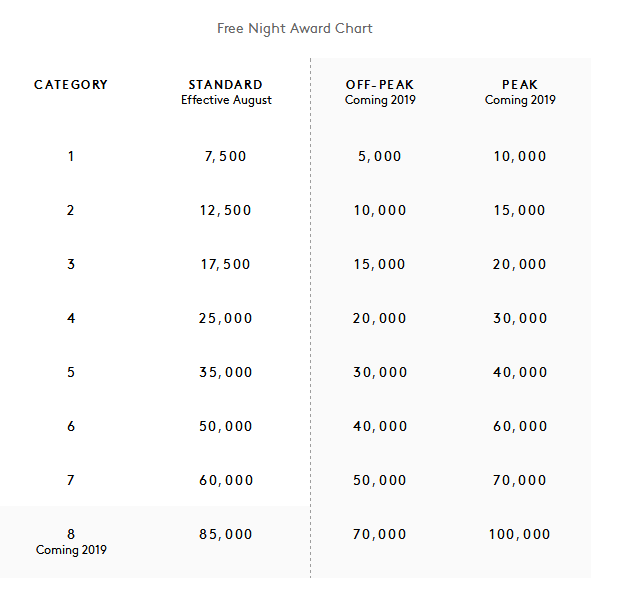The width and height of the screenshot is (617, 599).
Task: Select category 1 standard value 7,500
Action: 225,156
